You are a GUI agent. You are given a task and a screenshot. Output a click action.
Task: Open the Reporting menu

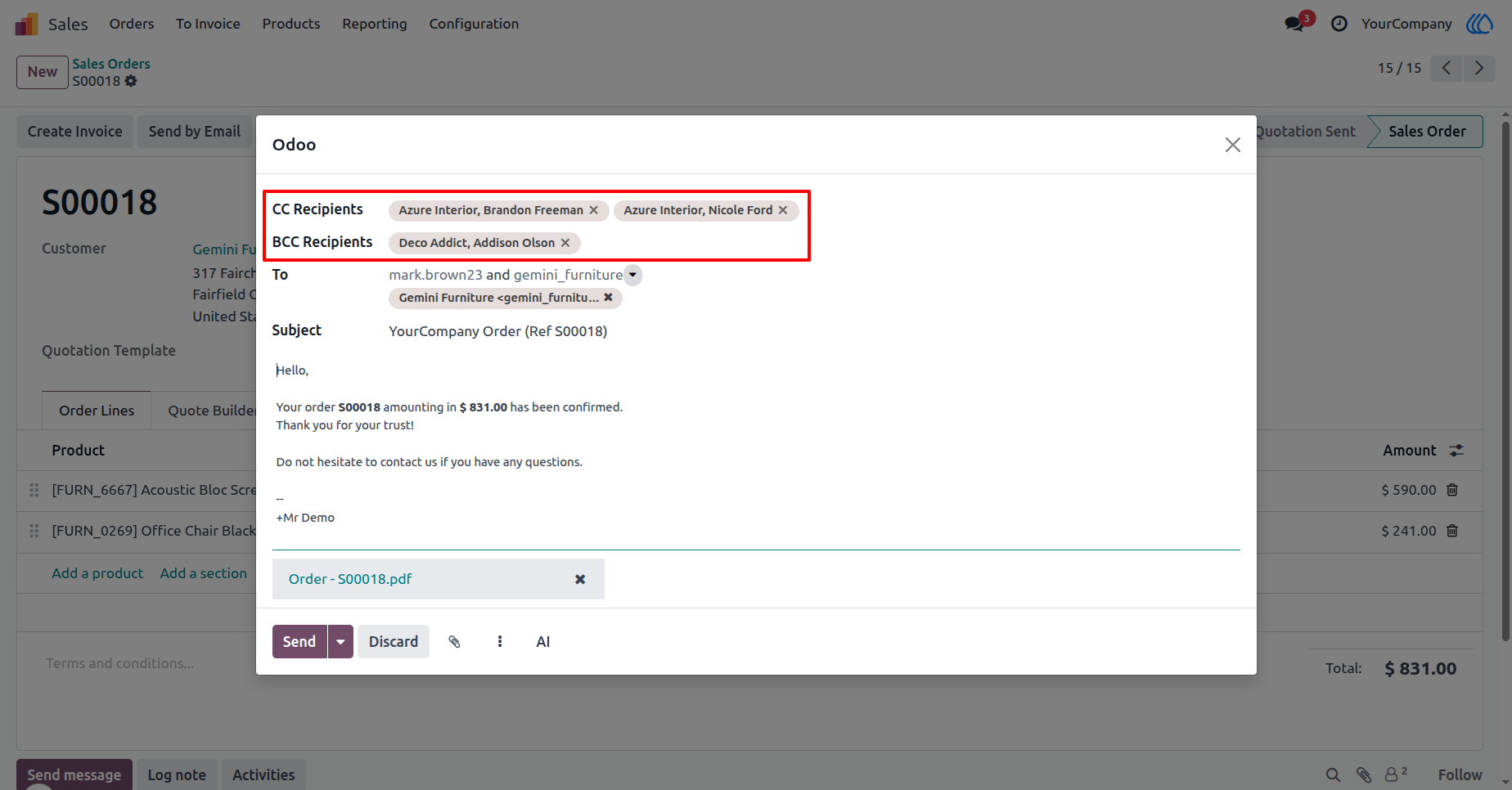[x=375, y=24]
